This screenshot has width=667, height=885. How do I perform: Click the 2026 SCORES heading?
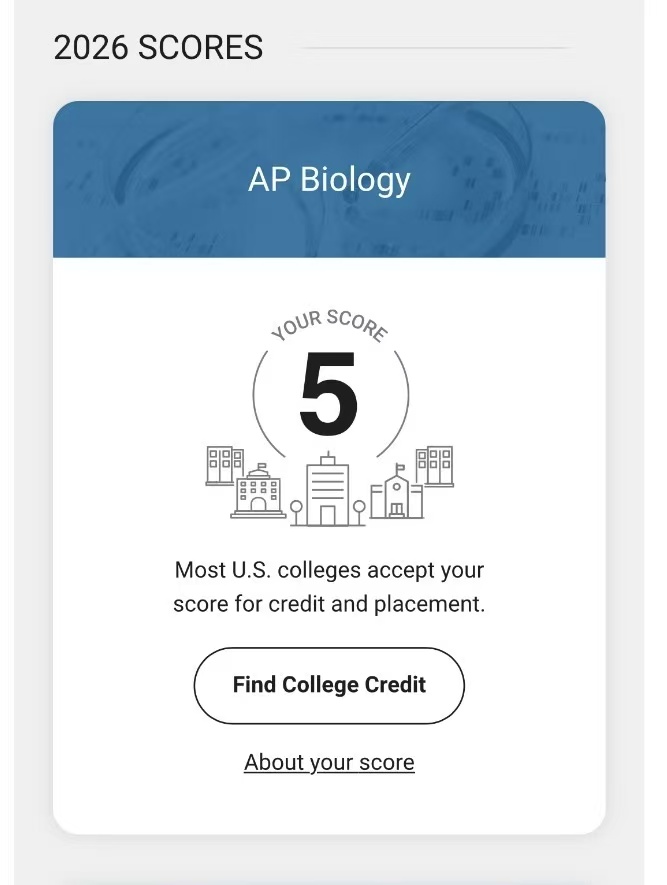click(159, 47)
